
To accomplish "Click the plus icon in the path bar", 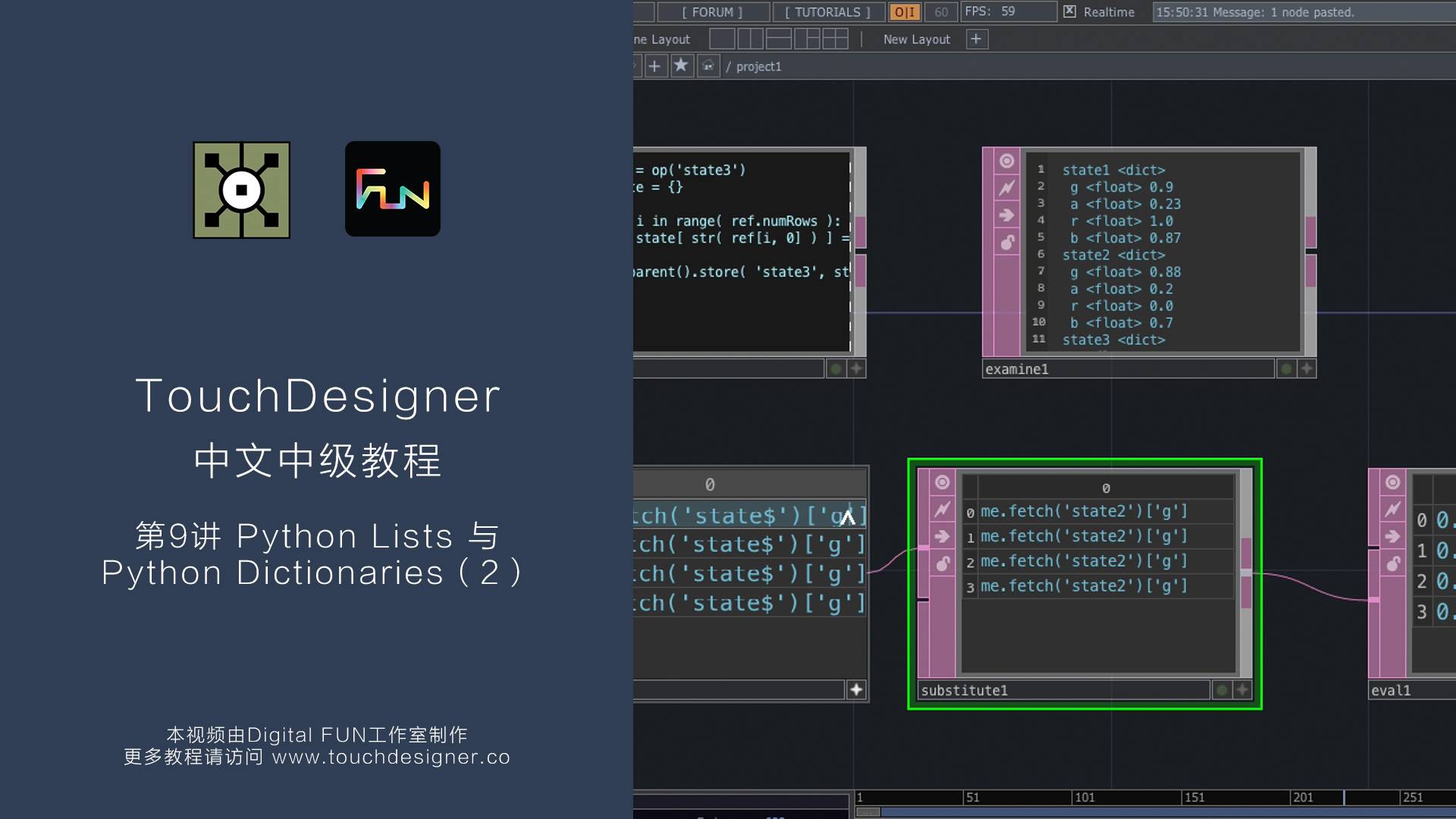I will 654,66.
